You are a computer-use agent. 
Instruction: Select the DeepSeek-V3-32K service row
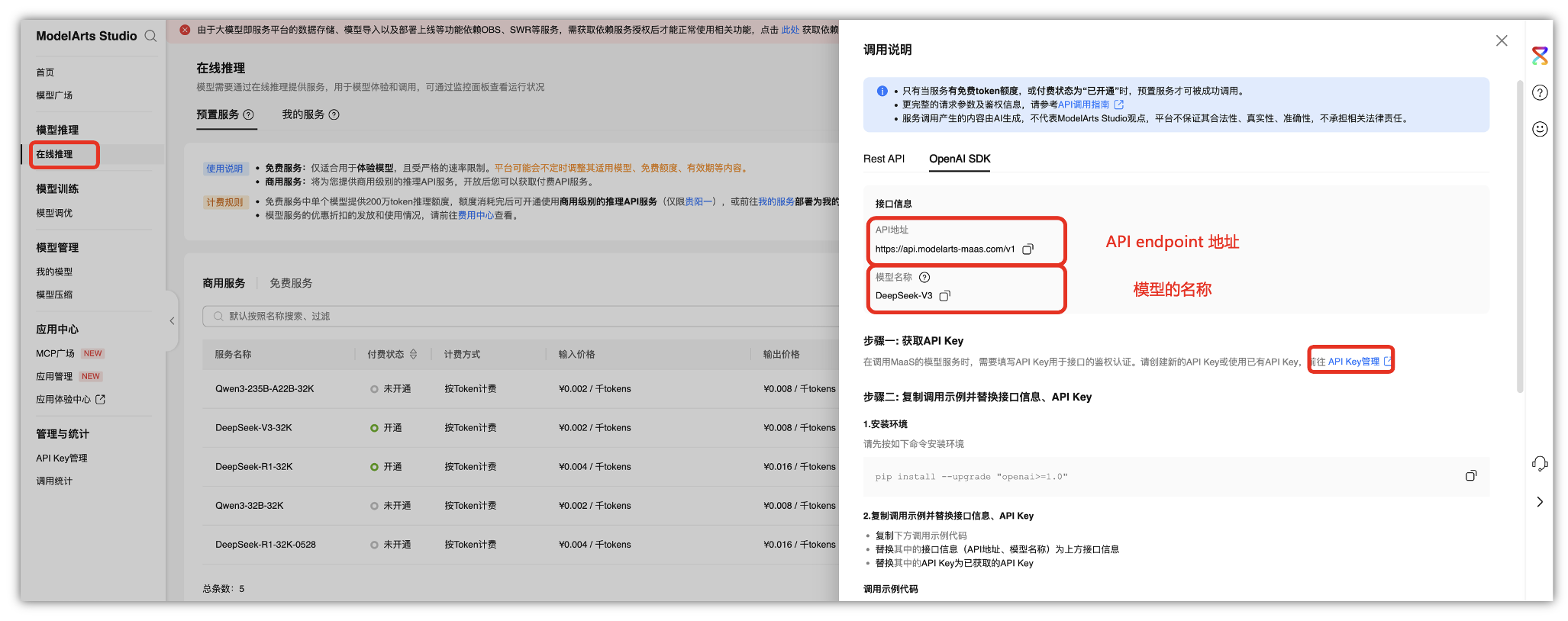521,428
